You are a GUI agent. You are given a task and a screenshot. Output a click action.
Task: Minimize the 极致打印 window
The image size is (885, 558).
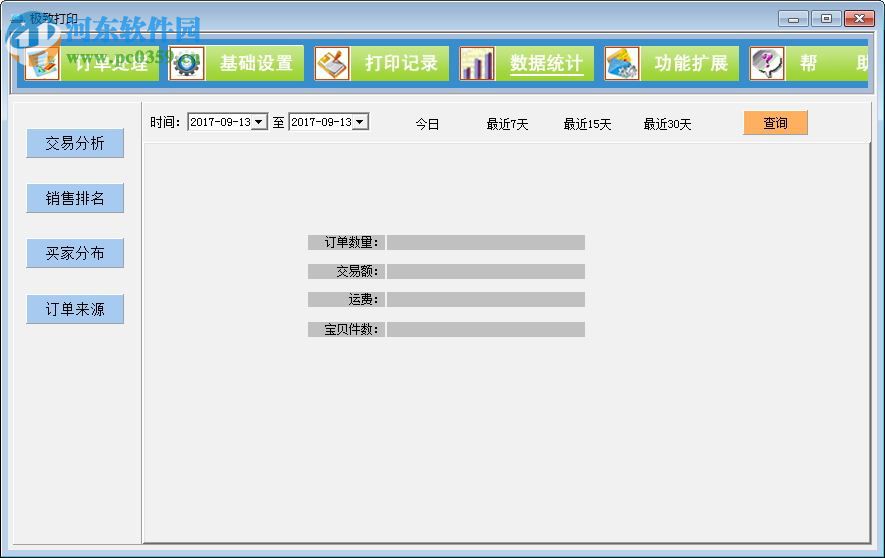[793, 19]
